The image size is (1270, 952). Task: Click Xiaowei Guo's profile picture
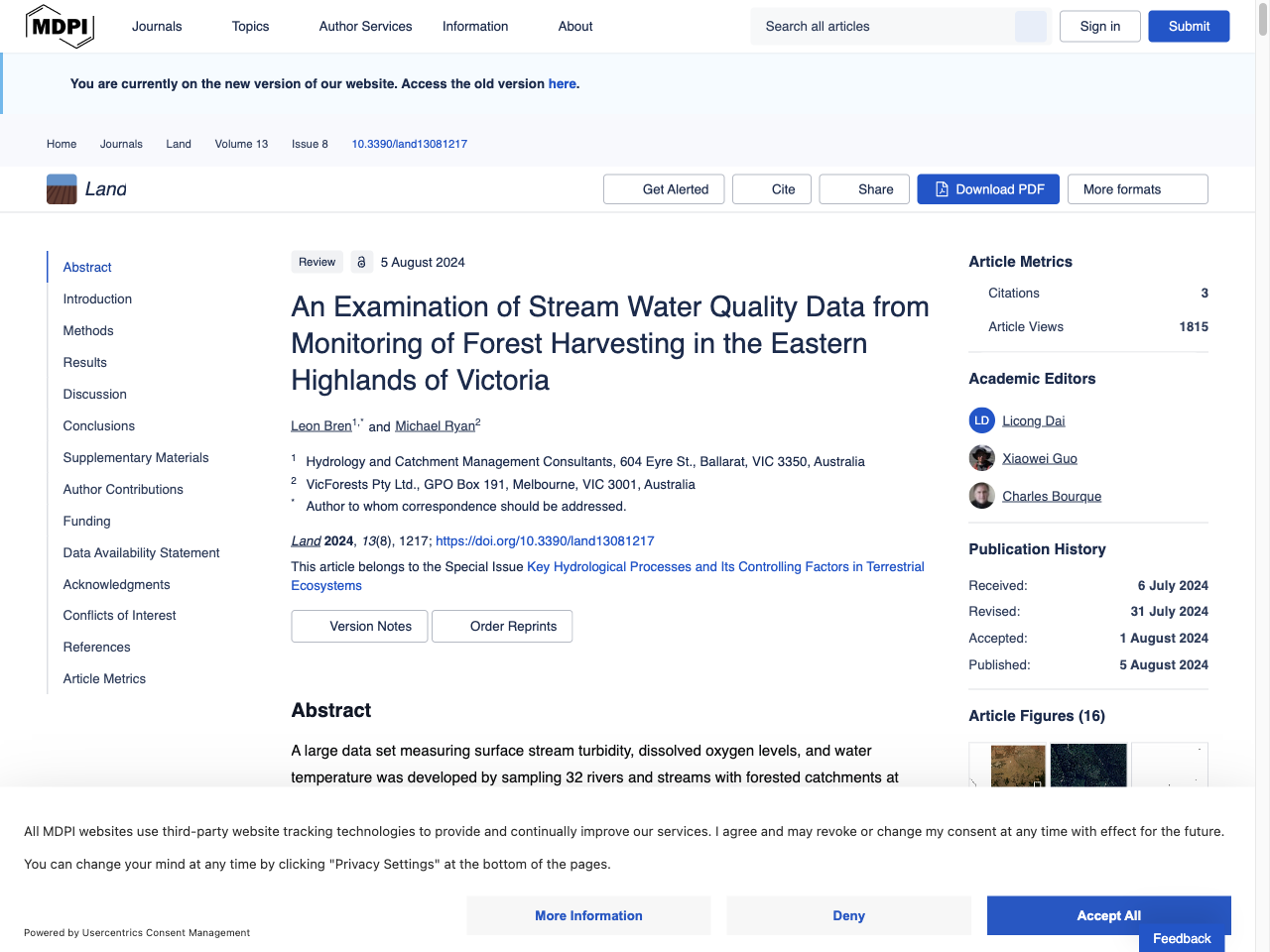[981, 457]
